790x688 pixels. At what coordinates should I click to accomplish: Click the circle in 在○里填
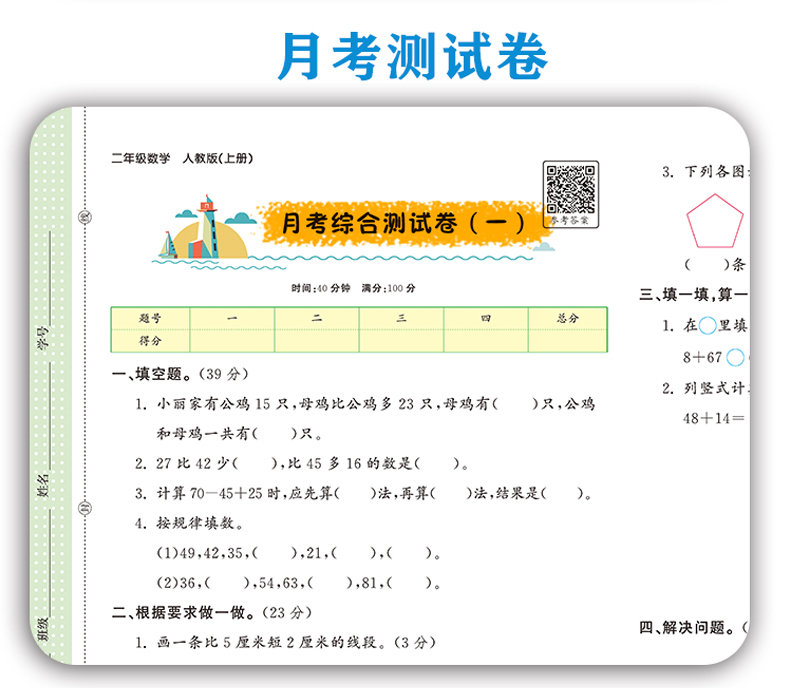(707, 325)
